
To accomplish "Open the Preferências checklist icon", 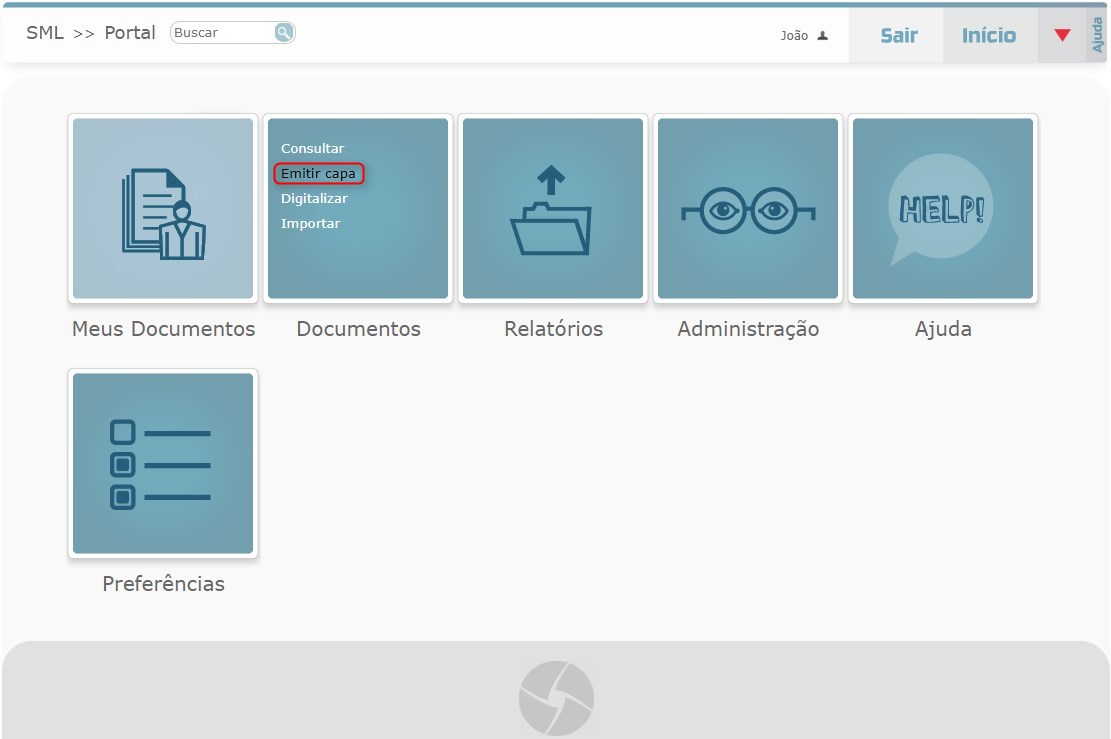I will pos(163,463).
